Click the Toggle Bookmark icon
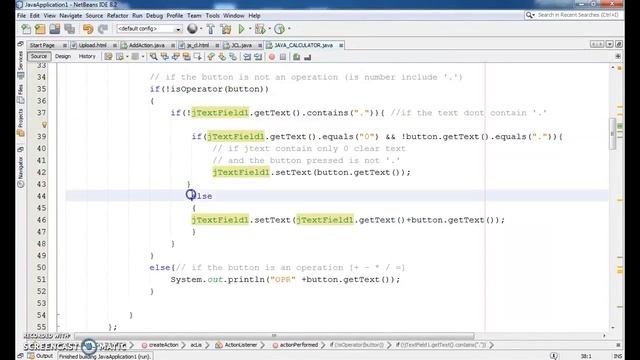The image size is (640, 360). pos(233,57)
